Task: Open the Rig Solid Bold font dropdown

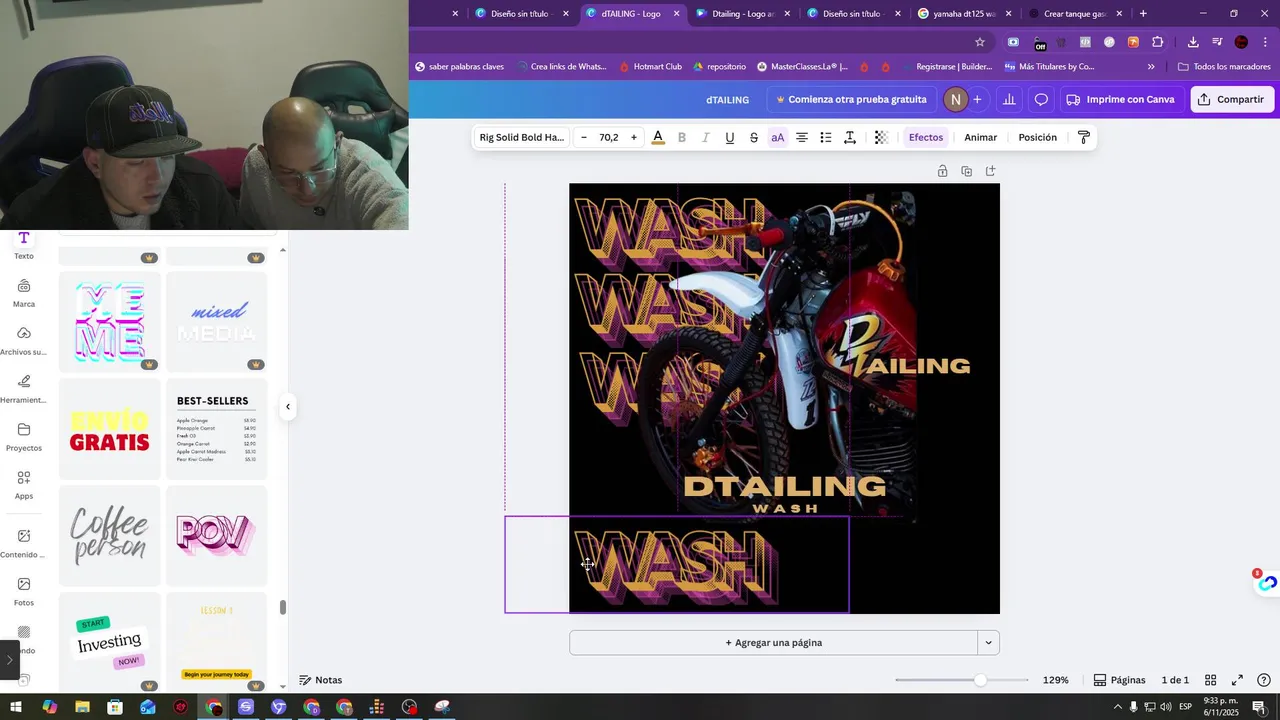Action: (522, 137)
